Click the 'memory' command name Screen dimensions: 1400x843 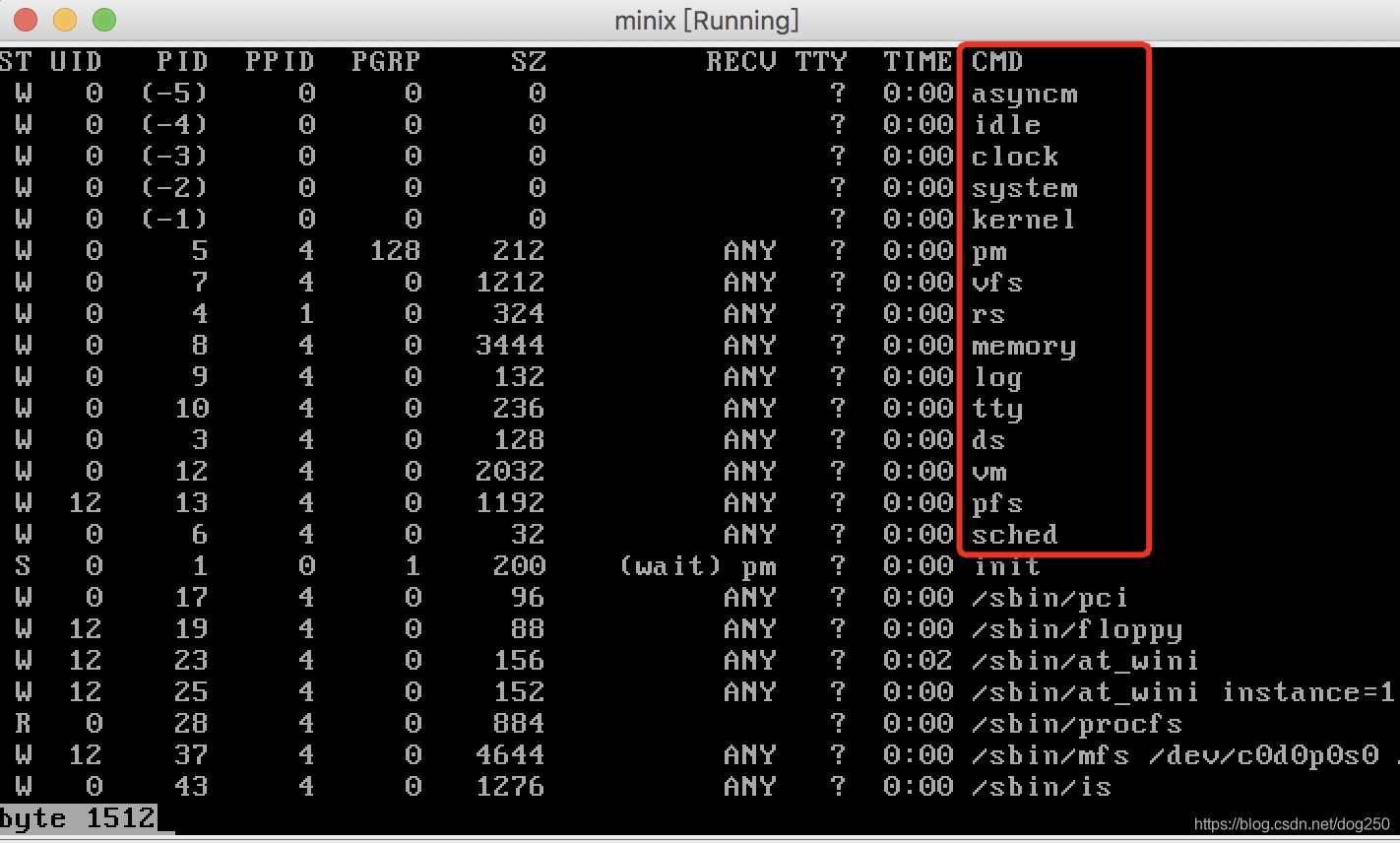tap(1024, 347)
